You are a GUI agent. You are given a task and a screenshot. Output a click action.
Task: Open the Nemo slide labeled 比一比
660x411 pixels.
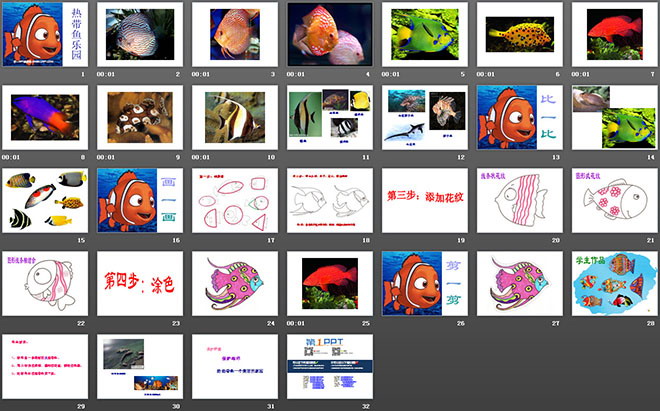tap(520, 117)
